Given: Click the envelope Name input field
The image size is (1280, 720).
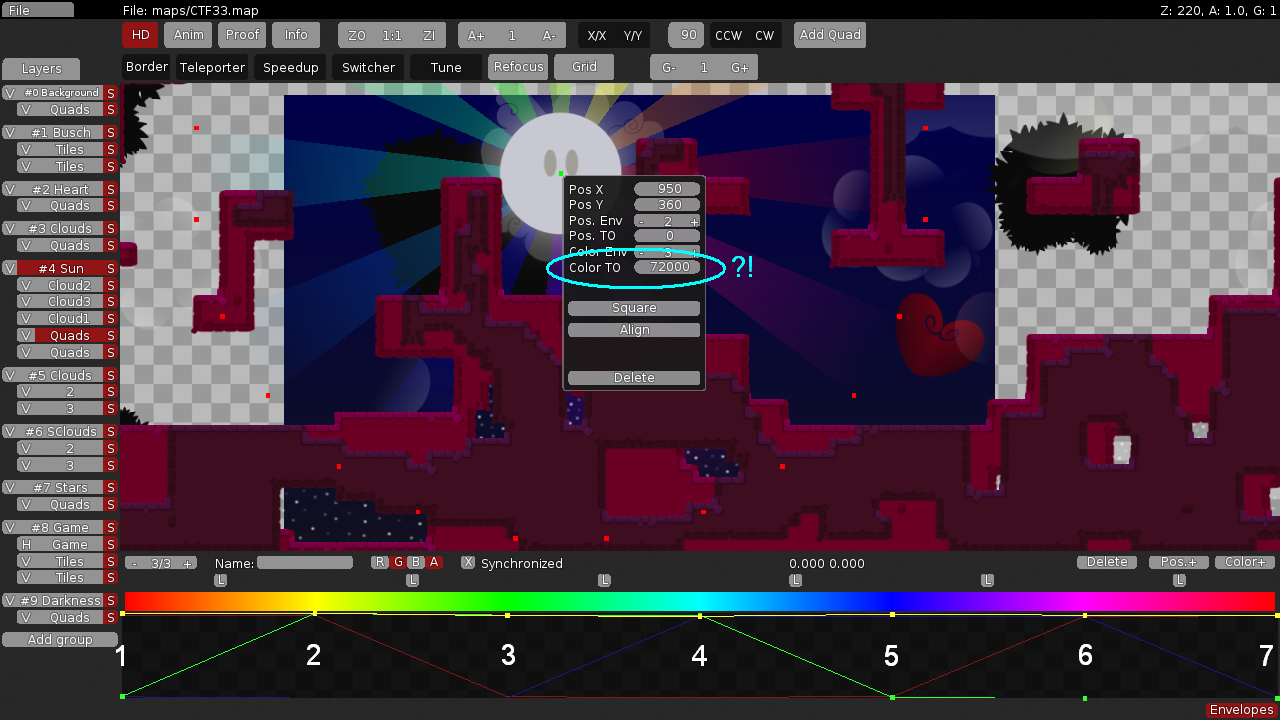Looking at the screenshot, I should (x=305, y=563).
